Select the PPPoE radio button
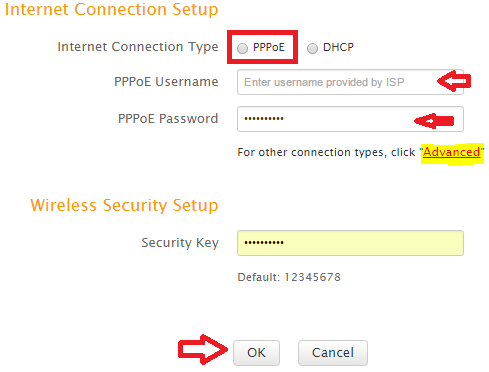This screenshot has width=489, height=372. pos(242,48)
